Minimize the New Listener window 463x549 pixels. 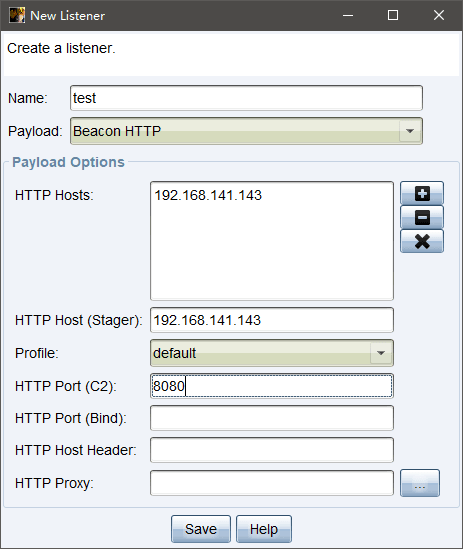(348, 15)
